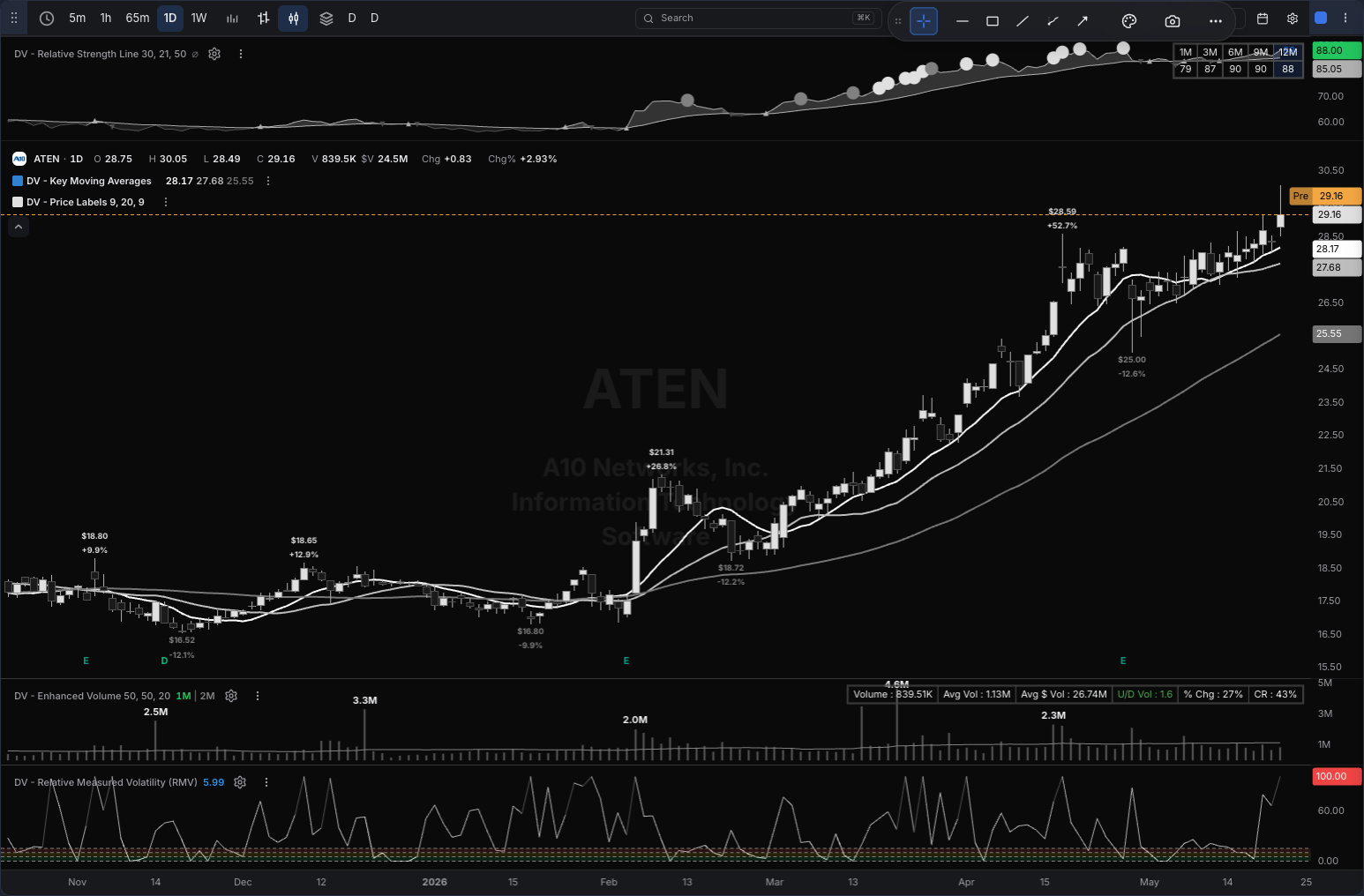This screenshot has width=1364, height=896.
Task: Toggle 2M option in Enhanced Volume
Action: (207, 696)
